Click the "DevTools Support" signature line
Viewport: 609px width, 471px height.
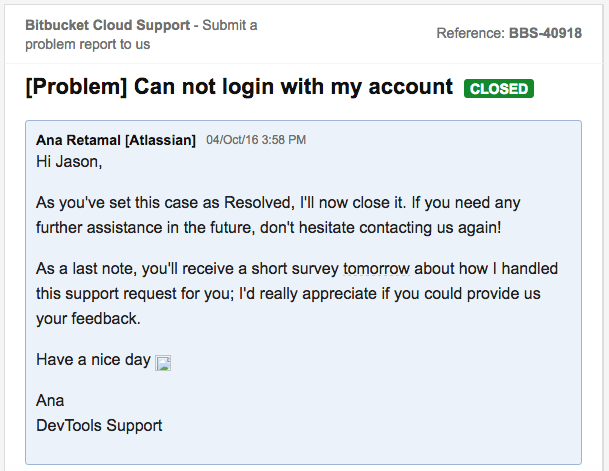[99, 425]
